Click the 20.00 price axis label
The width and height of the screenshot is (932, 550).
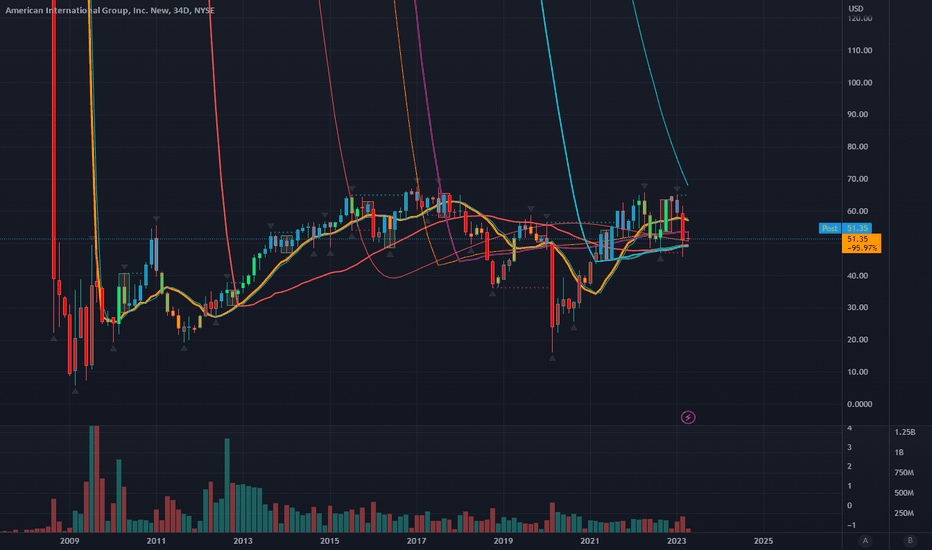click(x=857, y=340)
